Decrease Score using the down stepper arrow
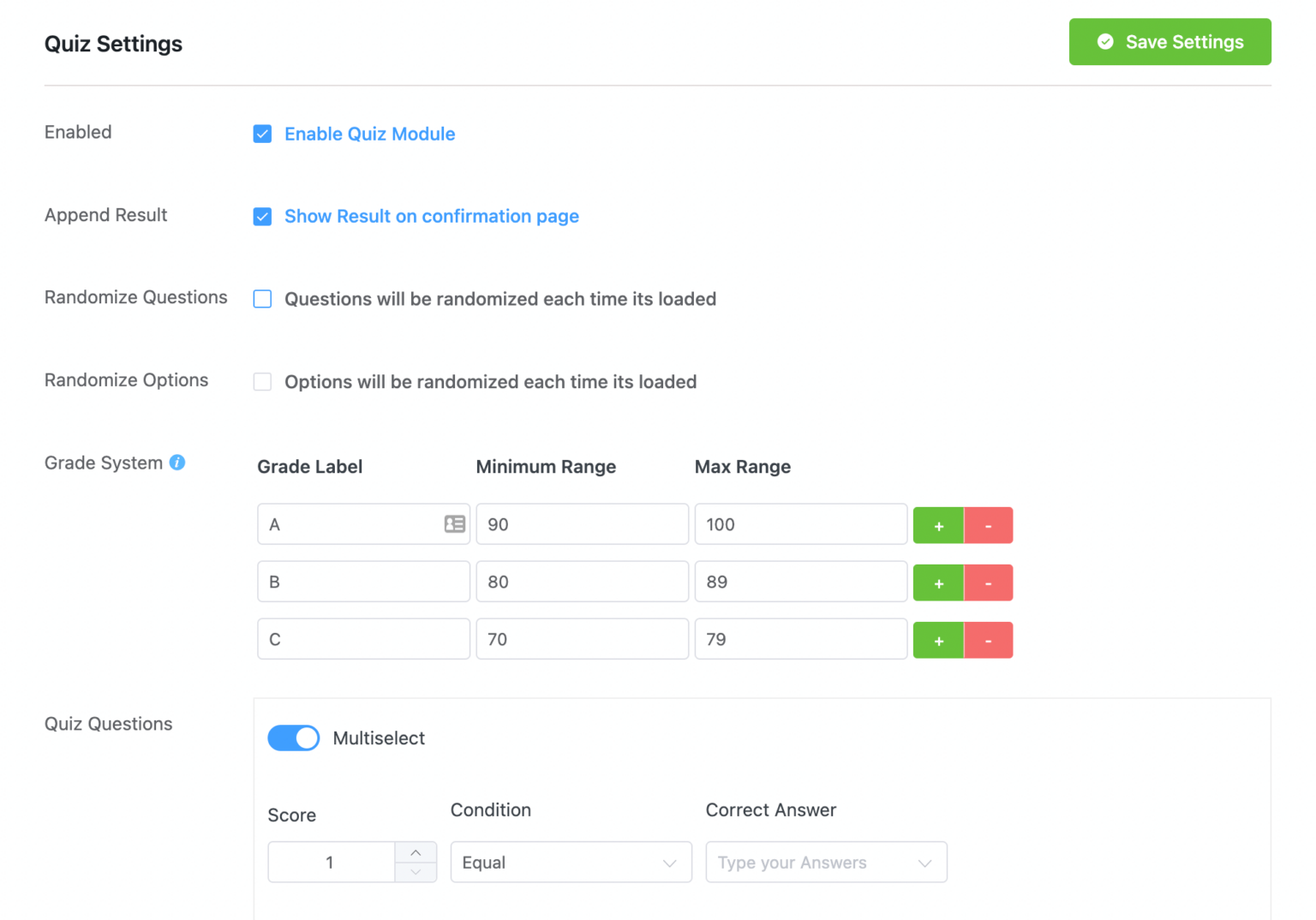This screenshot has height=920, width=1316. click(x=416, y=872)
